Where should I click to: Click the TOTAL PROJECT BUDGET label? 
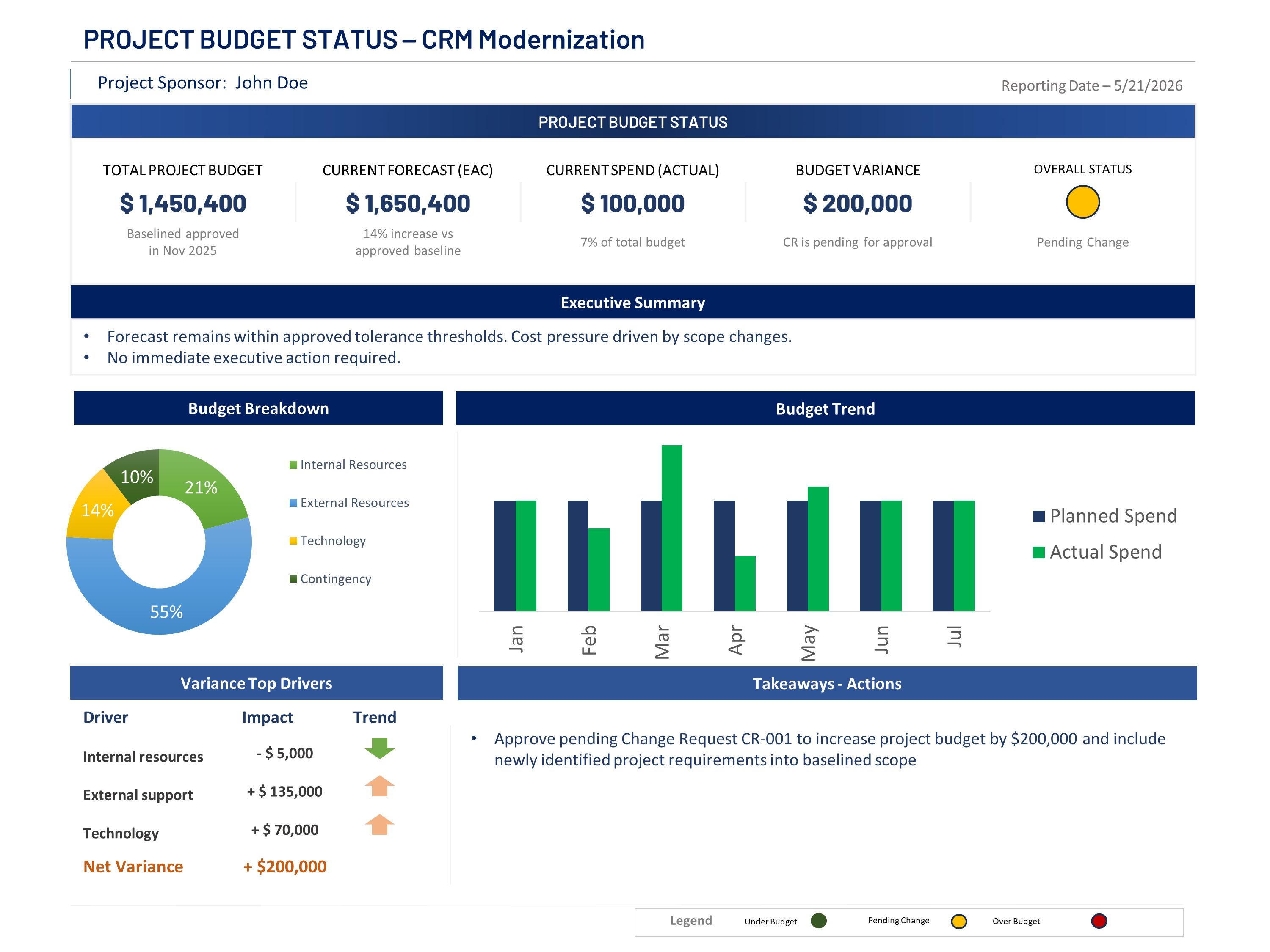(182, 171)
